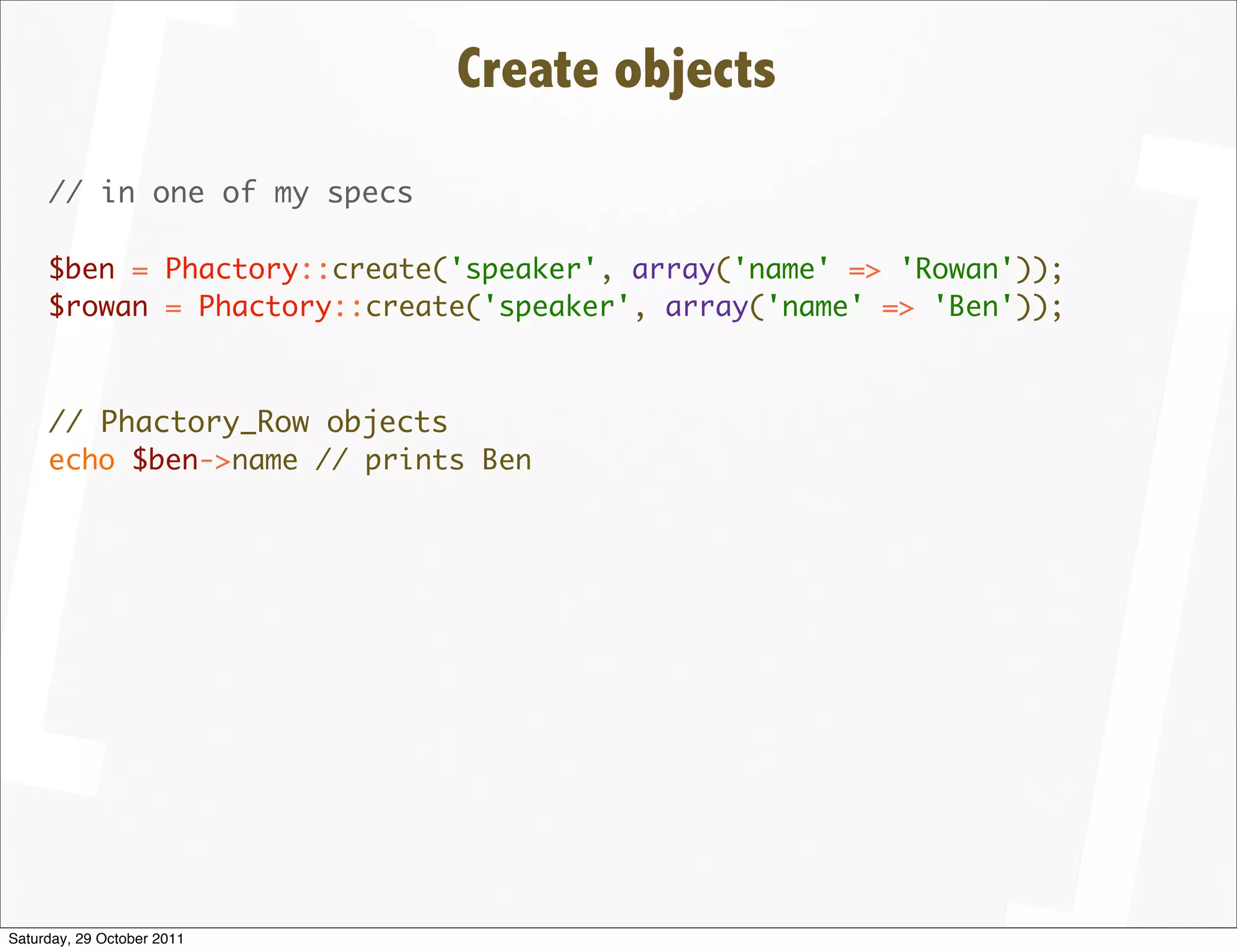
Task: Click the second 'speaker' string
Action: pyautogui.click(x=556, y=307)
